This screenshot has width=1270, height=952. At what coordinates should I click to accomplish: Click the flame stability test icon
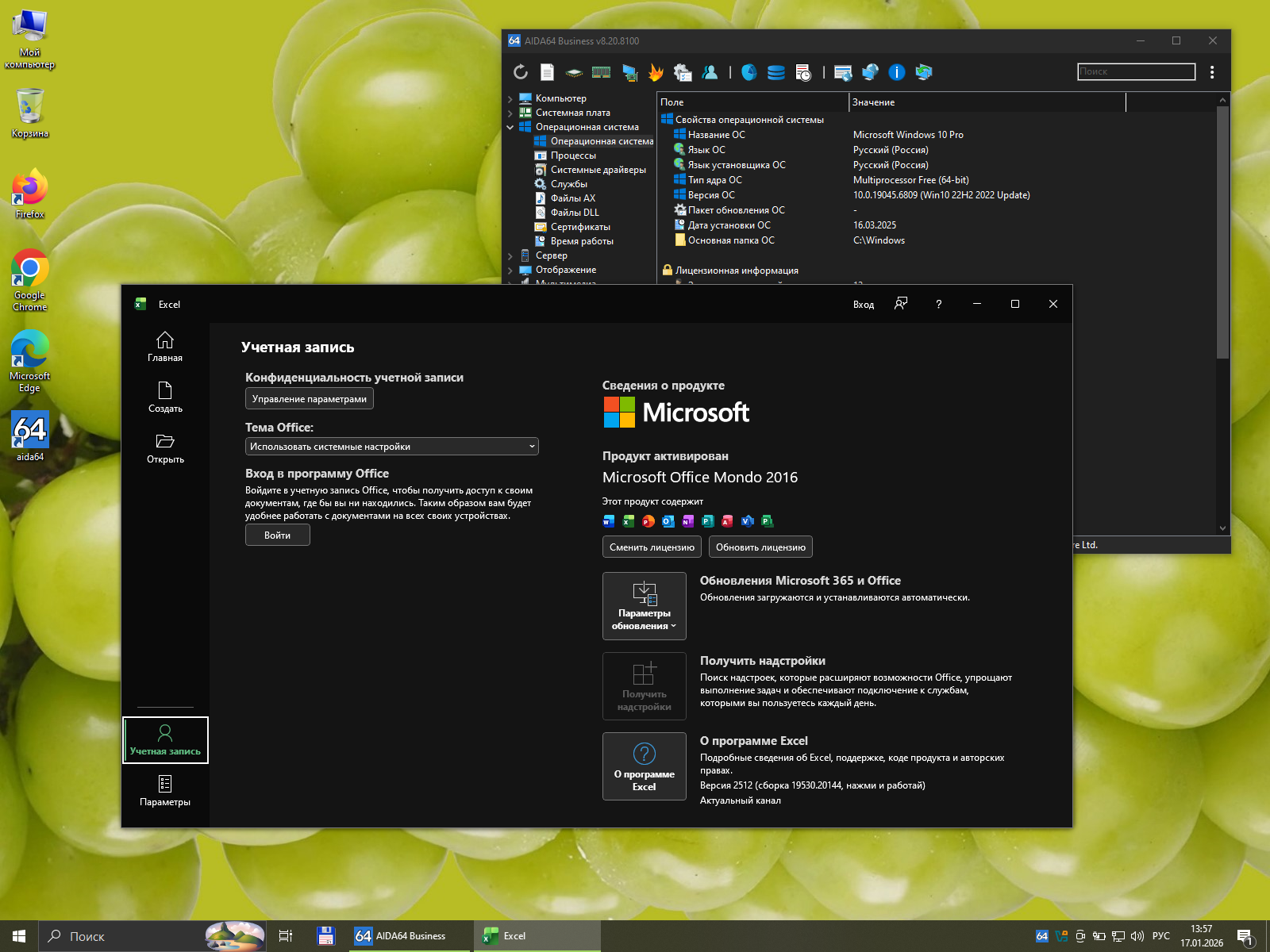click(x=656, y=72)
